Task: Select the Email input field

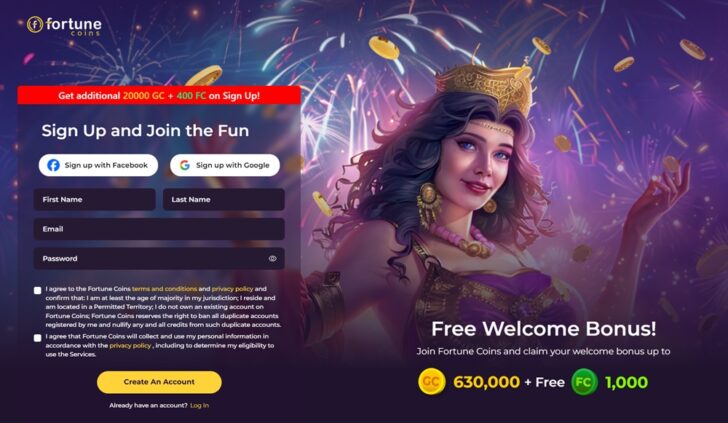Action: (x=159, y=229)
